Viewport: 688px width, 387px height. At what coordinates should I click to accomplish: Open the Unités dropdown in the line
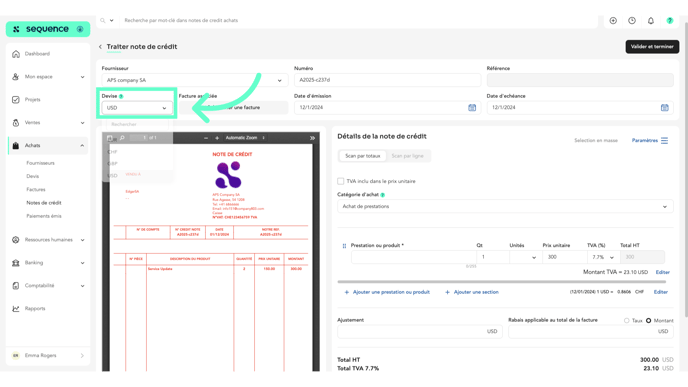(x=525, y=257)
